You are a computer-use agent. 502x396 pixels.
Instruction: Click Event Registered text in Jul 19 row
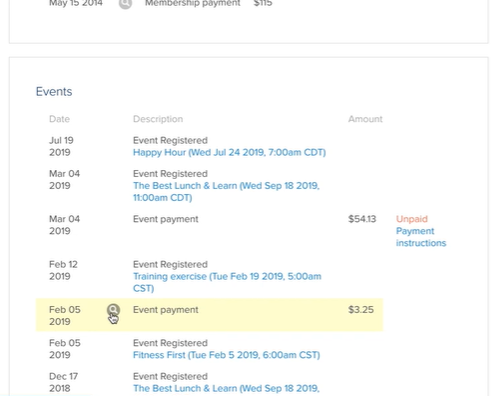pyautogui.click(x=170, y=140)
